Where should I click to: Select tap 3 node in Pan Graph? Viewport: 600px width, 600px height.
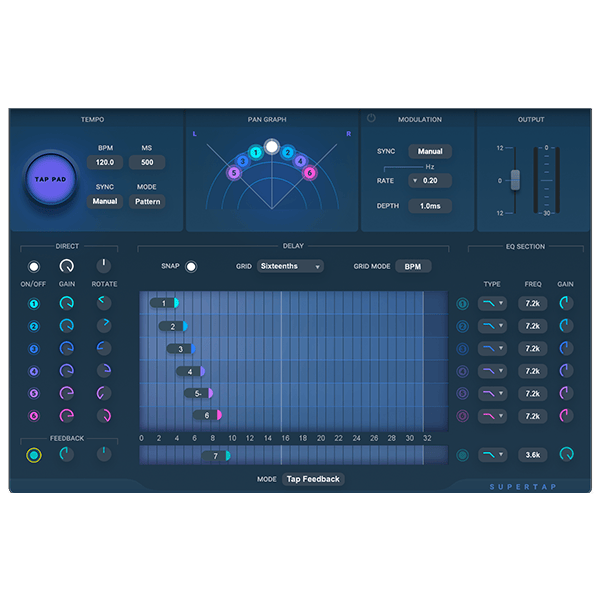tap(242, 161)
